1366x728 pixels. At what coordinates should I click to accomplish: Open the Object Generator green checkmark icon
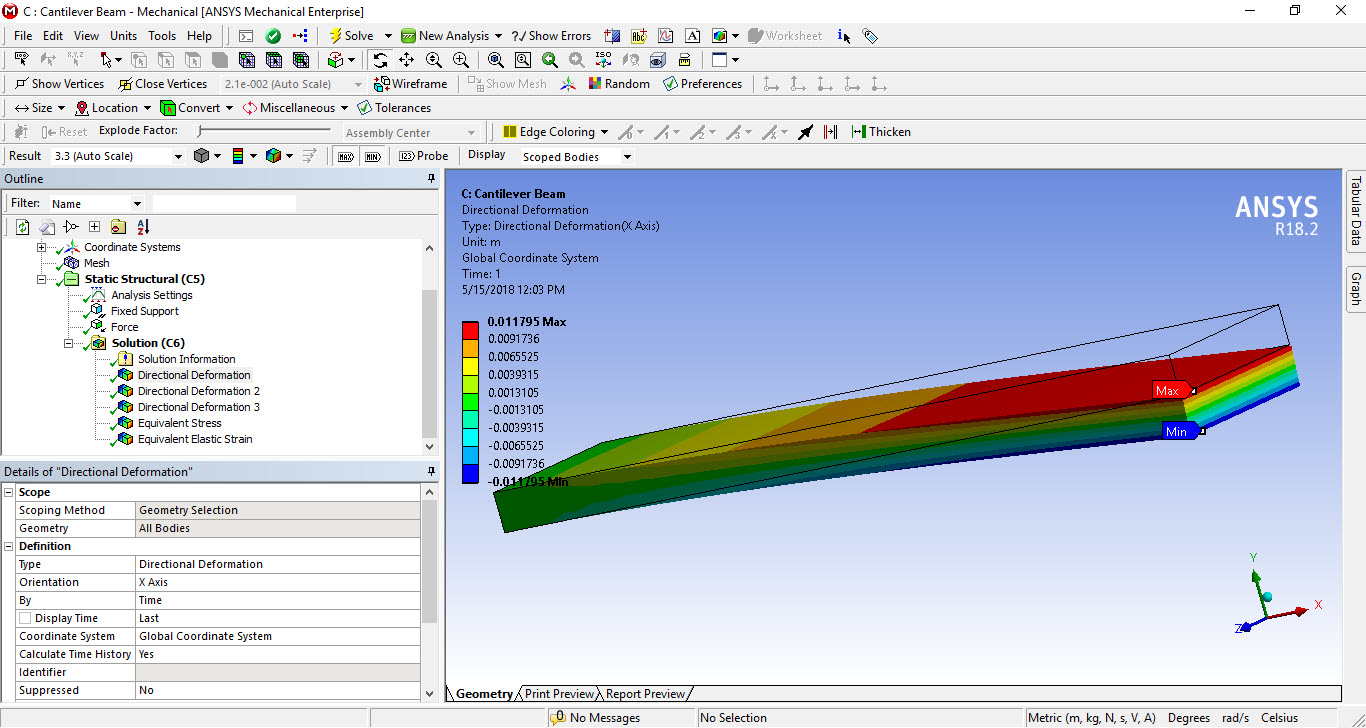(x=273, y=35)
